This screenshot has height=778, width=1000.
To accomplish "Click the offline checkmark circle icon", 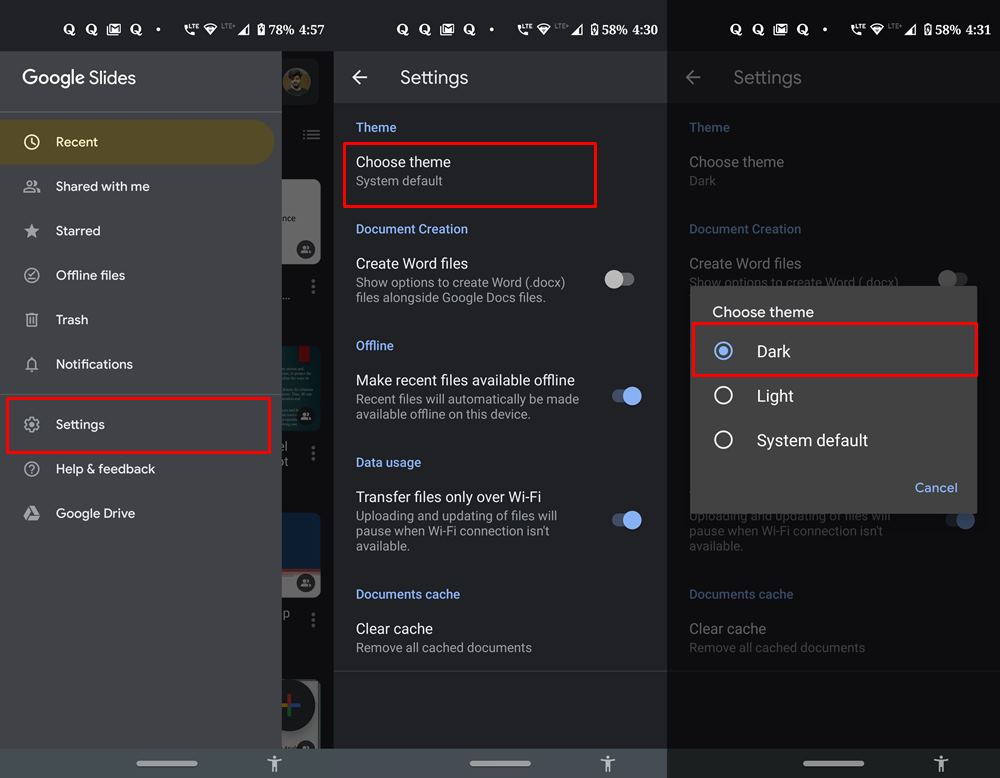I will (x=31, y=275).
